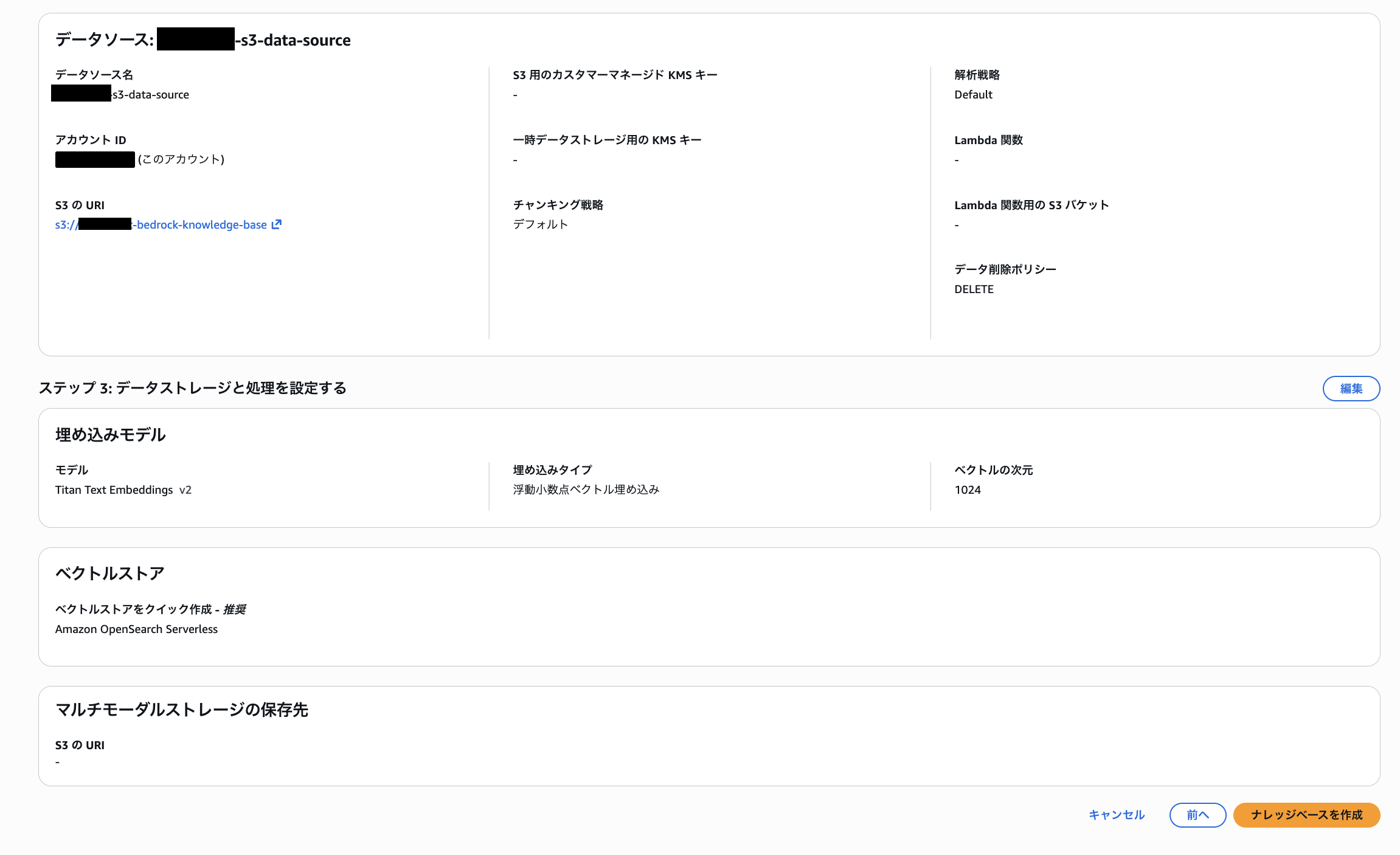The height and width of the screenshot is (855, 1400).
Task: Select the Amazon OpenSearch Serverless text
Action: point(136,629)
